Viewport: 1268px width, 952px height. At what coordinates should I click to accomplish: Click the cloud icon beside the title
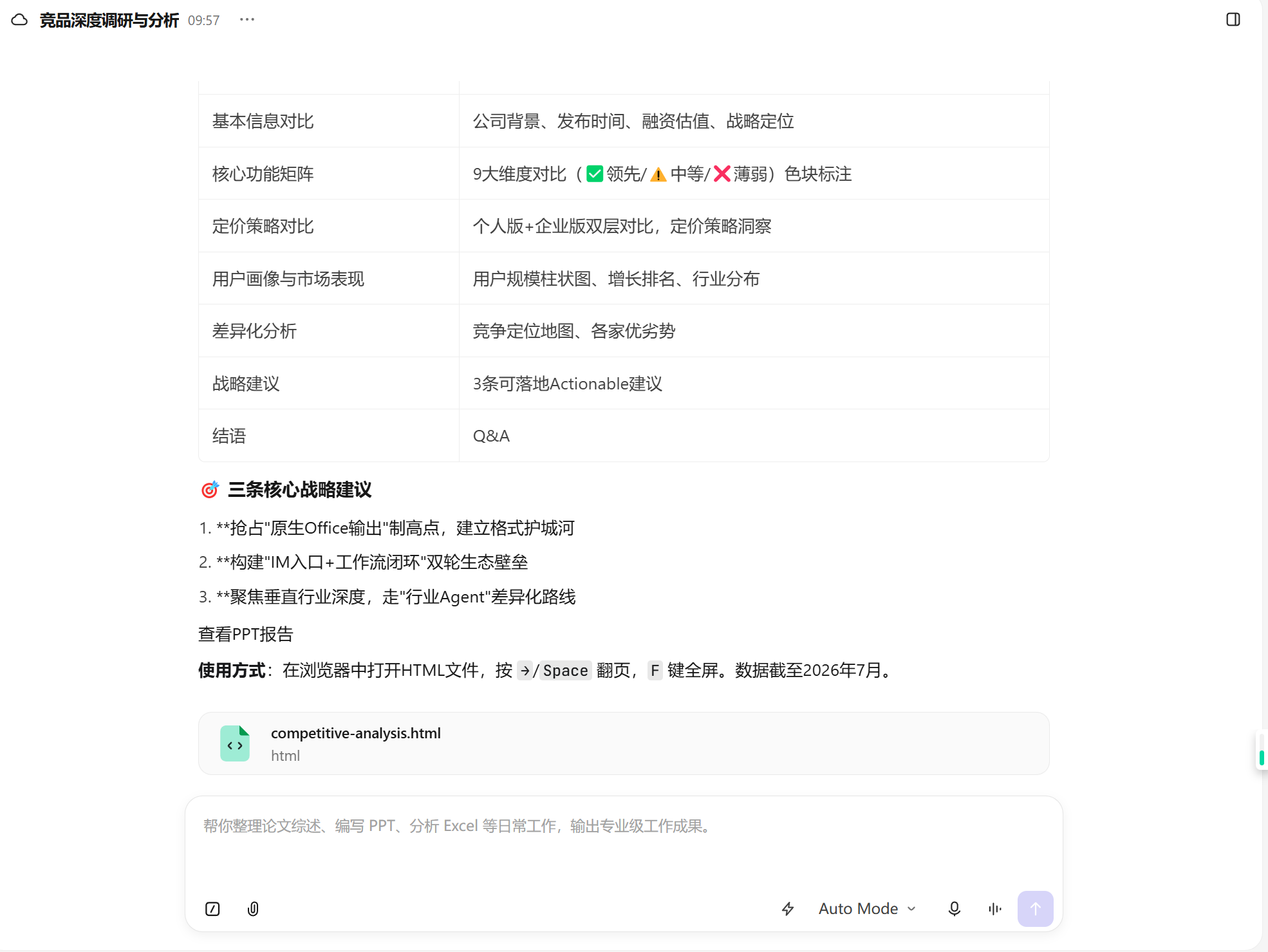tap(19, 20)
